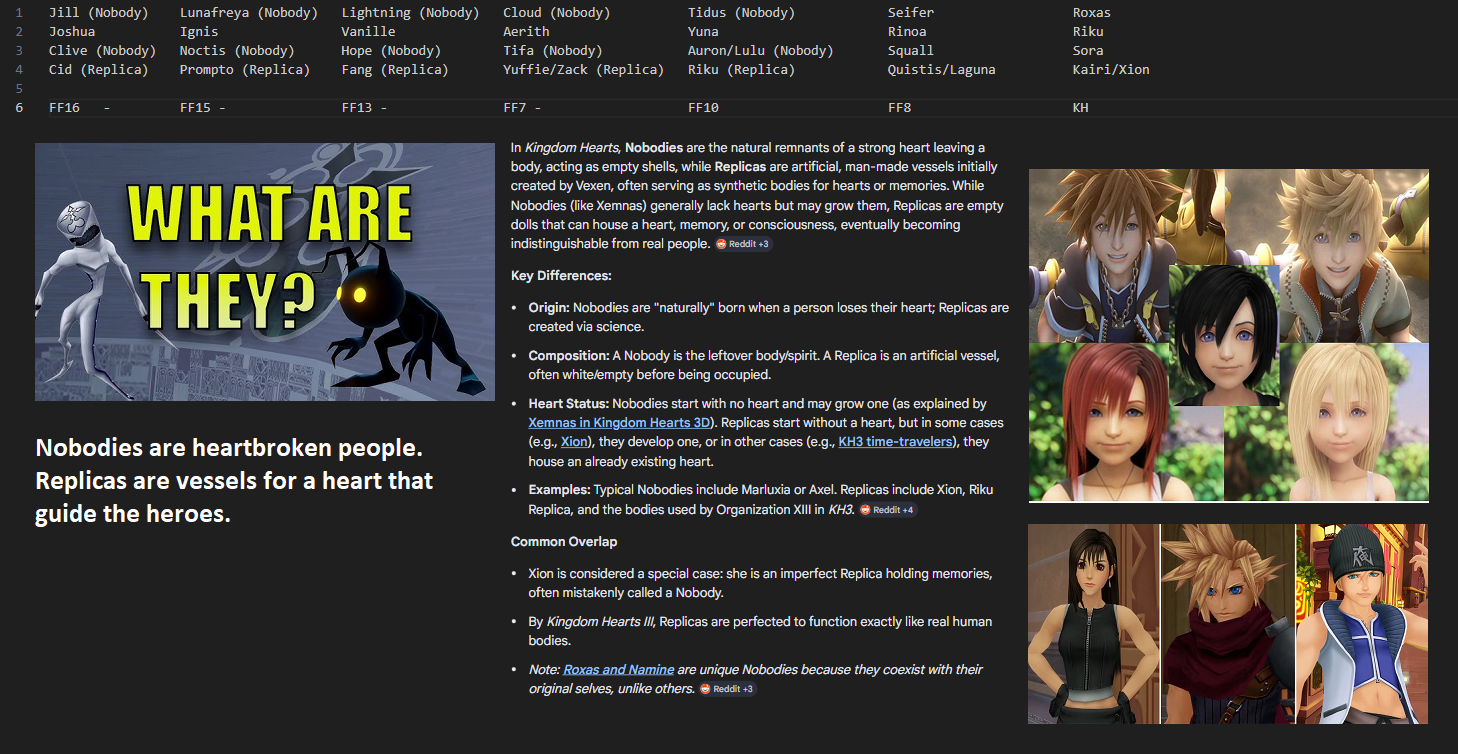The width and height of the screenshot is (1458, 754).
Task: Click the "Common Overlap" heading
Action: tap(564, 541)
